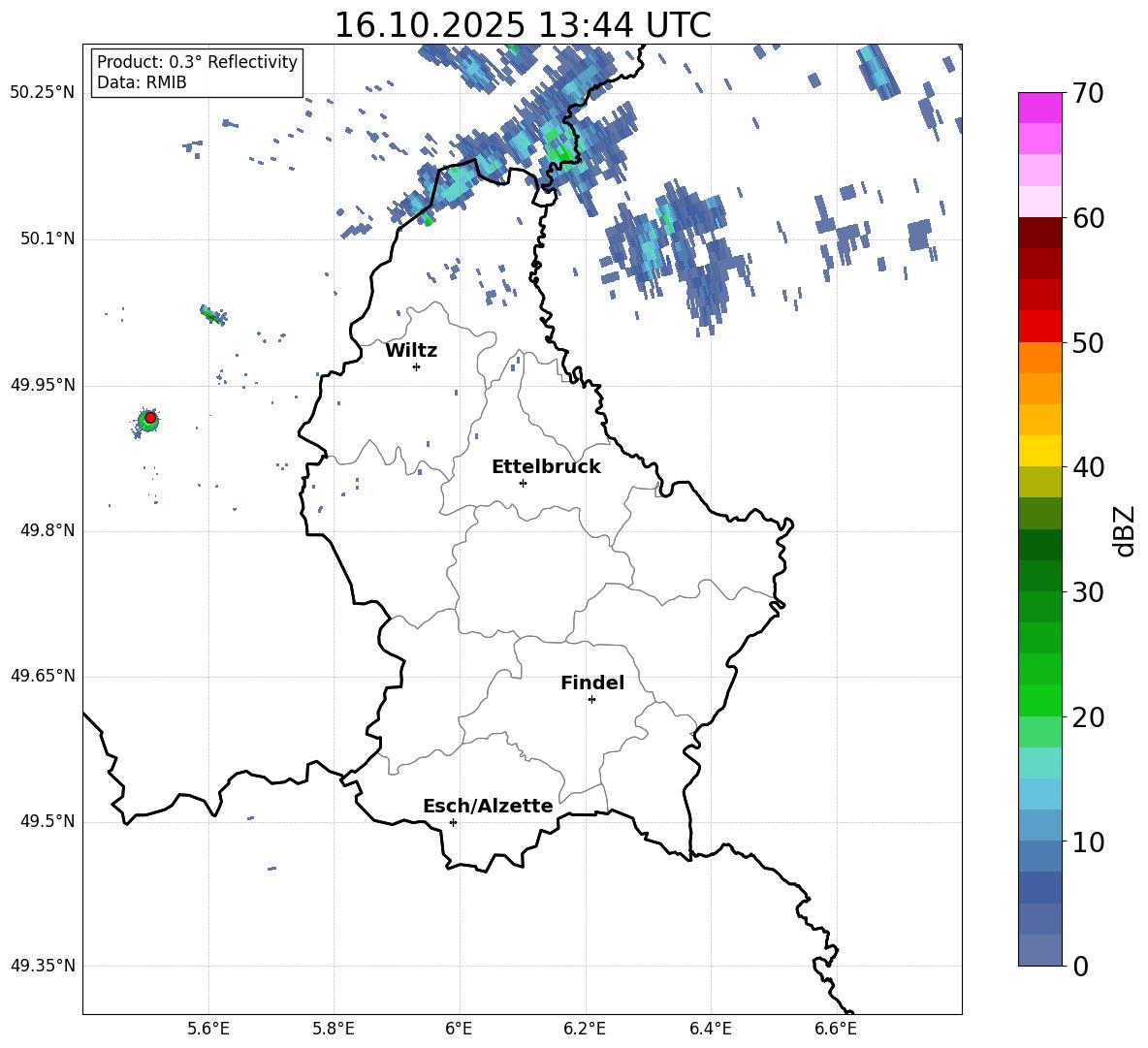Click the dark maroon colorbar segment below 60
The width and height of the screenshot is (1148, 1048).
tap(1039, 233)
